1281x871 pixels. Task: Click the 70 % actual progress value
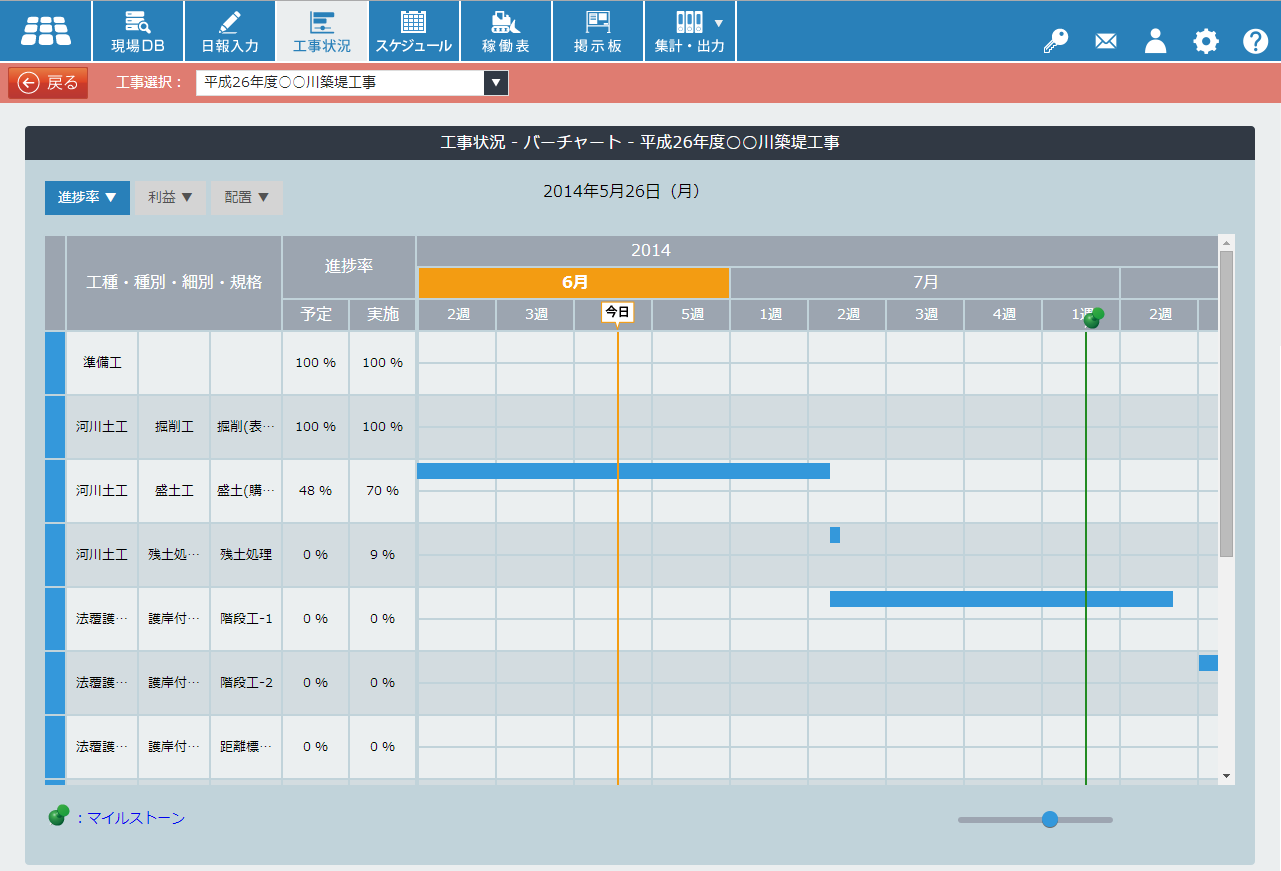[382, 490]
